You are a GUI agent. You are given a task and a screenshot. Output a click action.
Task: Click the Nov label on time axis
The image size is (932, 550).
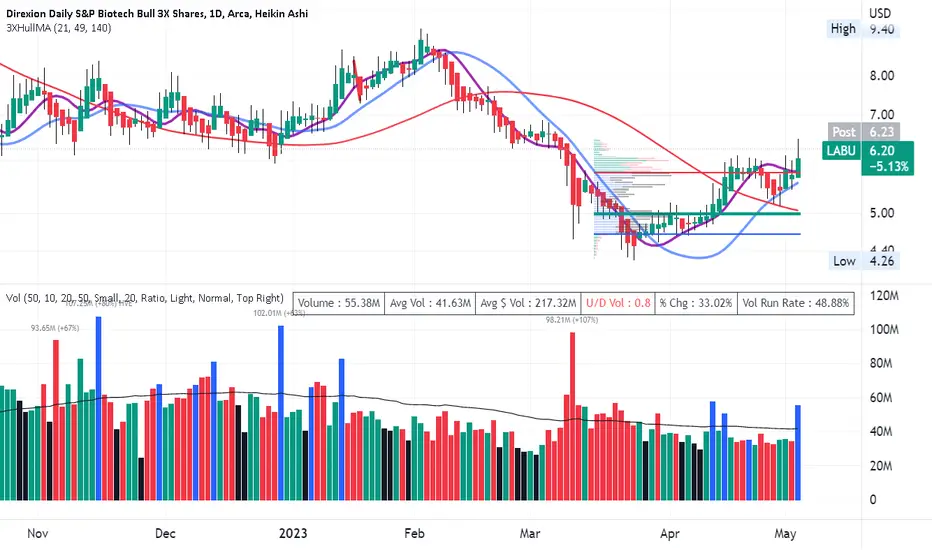[x=37, y=533]
